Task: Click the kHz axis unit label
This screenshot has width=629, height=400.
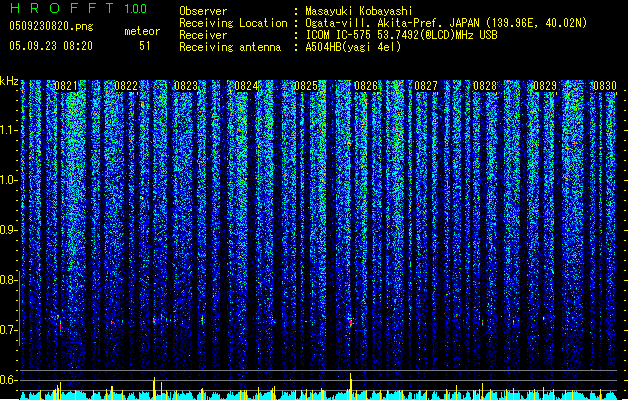Action: pos(9,81)
